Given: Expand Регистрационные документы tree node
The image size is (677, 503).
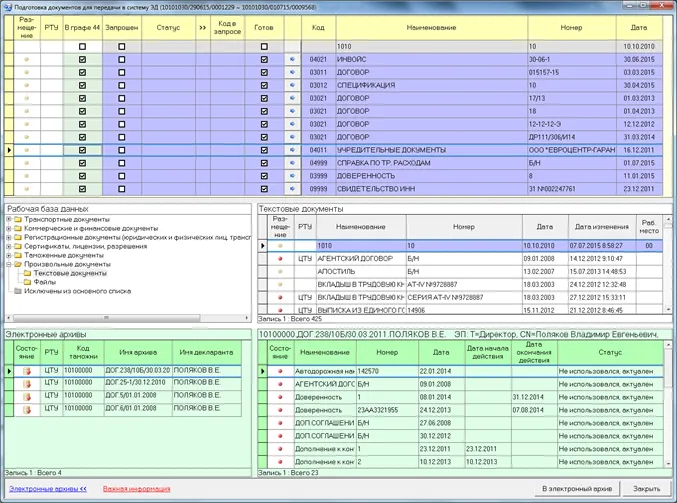Looking at the screenshot, I should click(9, 237).
